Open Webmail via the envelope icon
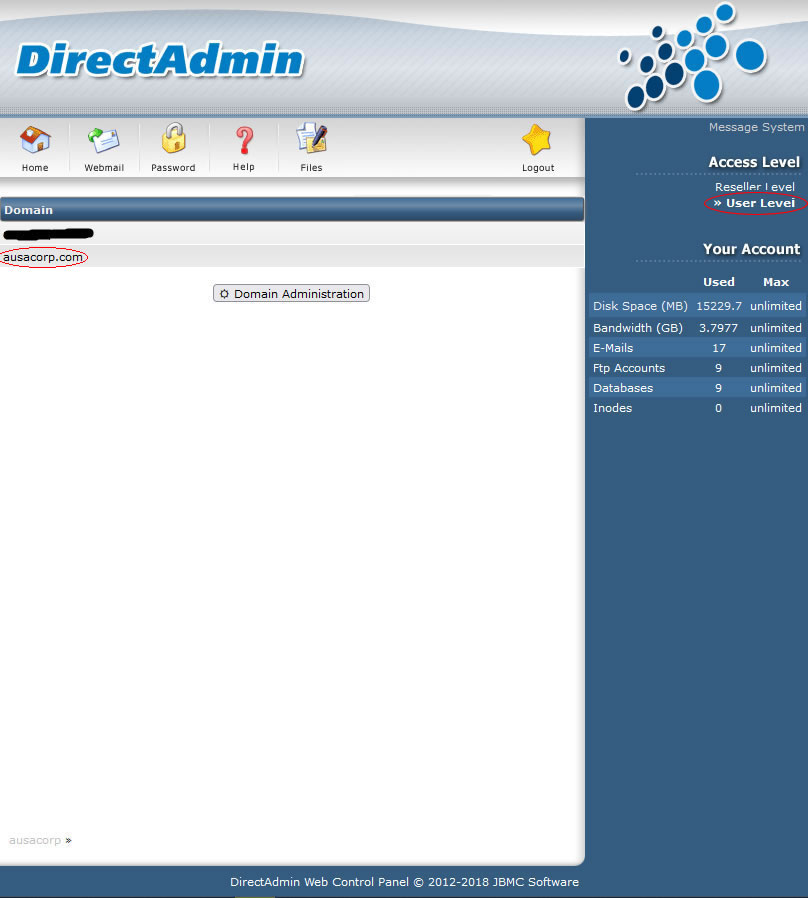The height and width of the screenshot is (898, 808). 103,141
